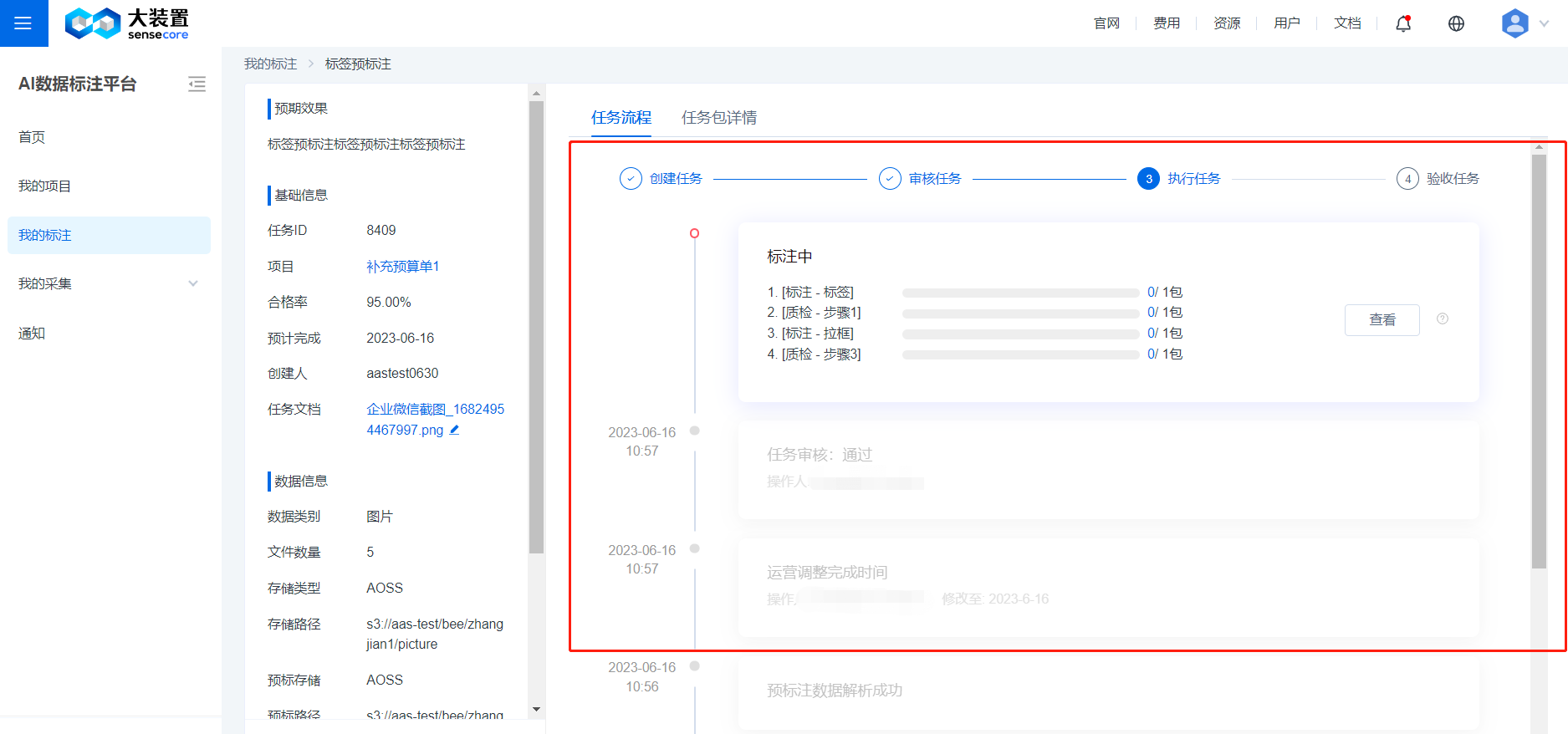Click storage path s3://aas-test/bee/zhangjian1/picture

point(435,635)
